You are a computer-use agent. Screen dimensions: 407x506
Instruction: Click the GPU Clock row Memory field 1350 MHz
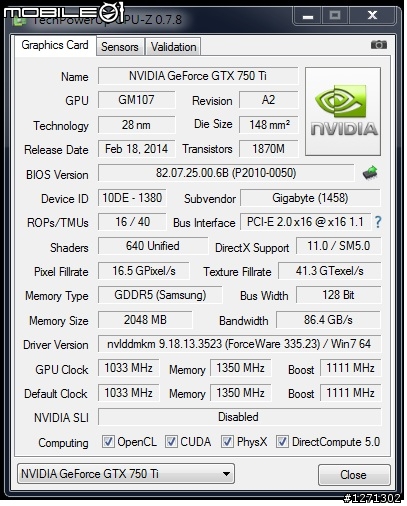[241, 368]
